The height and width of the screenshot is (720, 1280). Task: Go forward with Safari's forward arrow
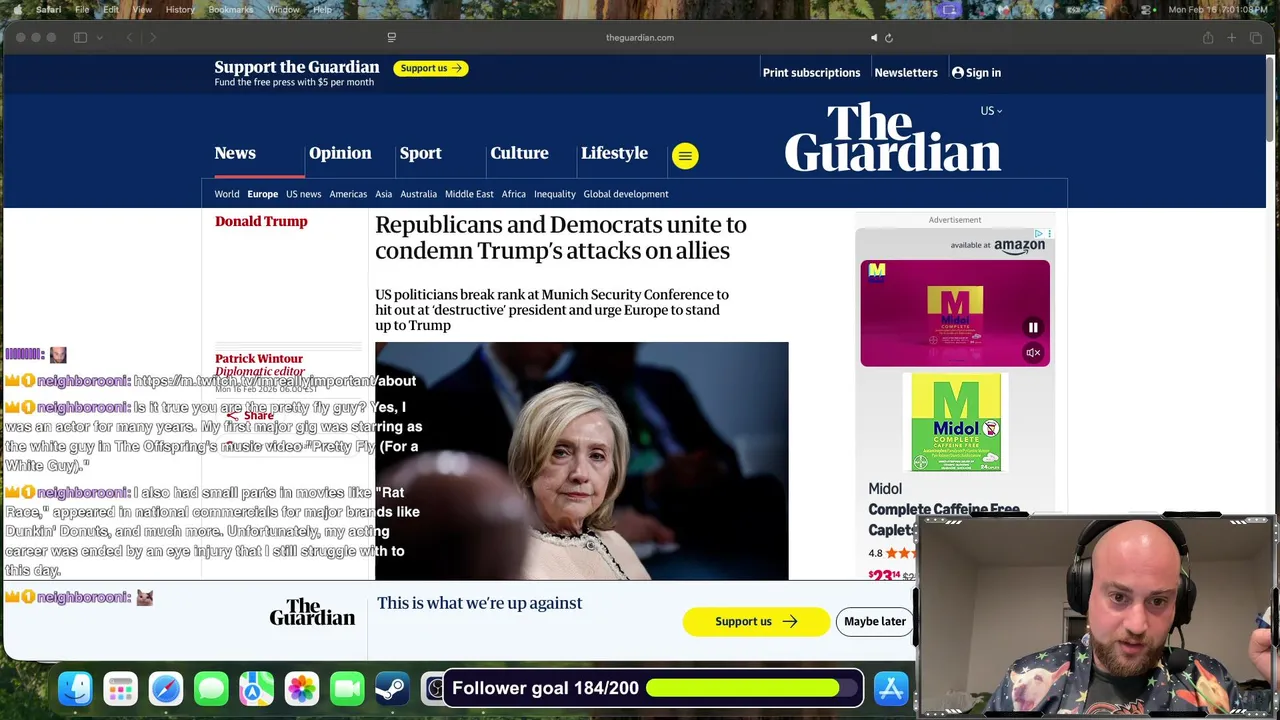[153, 38]
